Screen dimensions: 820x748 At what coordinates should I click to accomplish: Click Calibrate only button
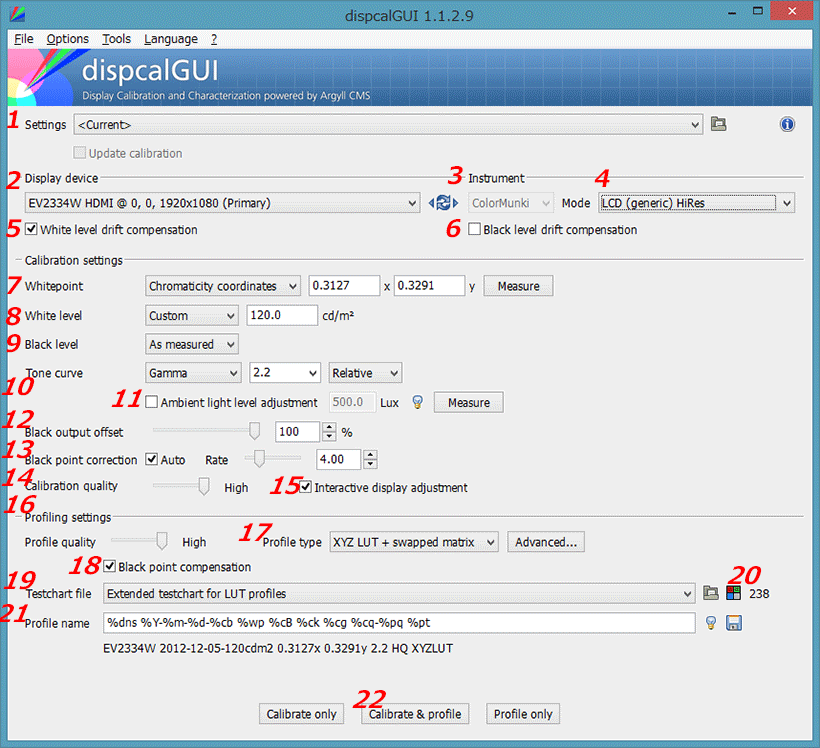point(301,714)
